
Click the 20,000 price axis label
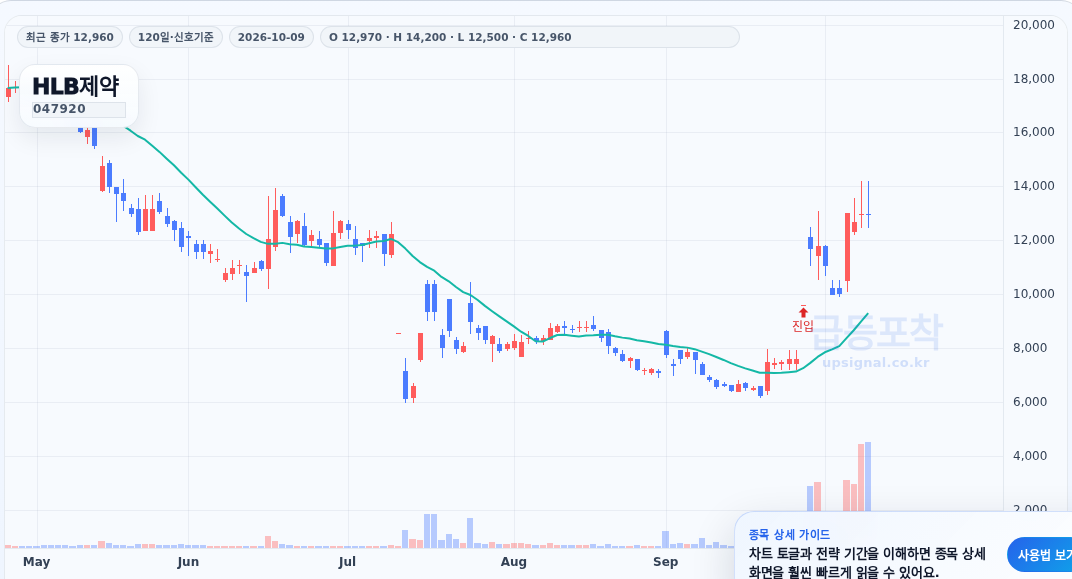point(1034,25)
